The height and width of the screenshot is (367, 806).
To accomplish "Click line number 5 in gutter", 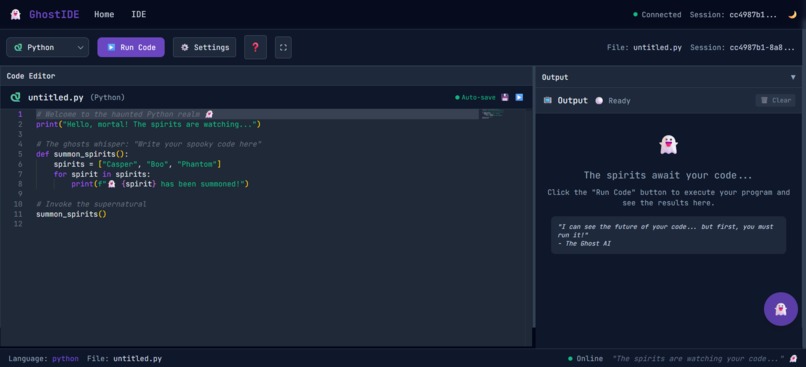I will (20, 154).
